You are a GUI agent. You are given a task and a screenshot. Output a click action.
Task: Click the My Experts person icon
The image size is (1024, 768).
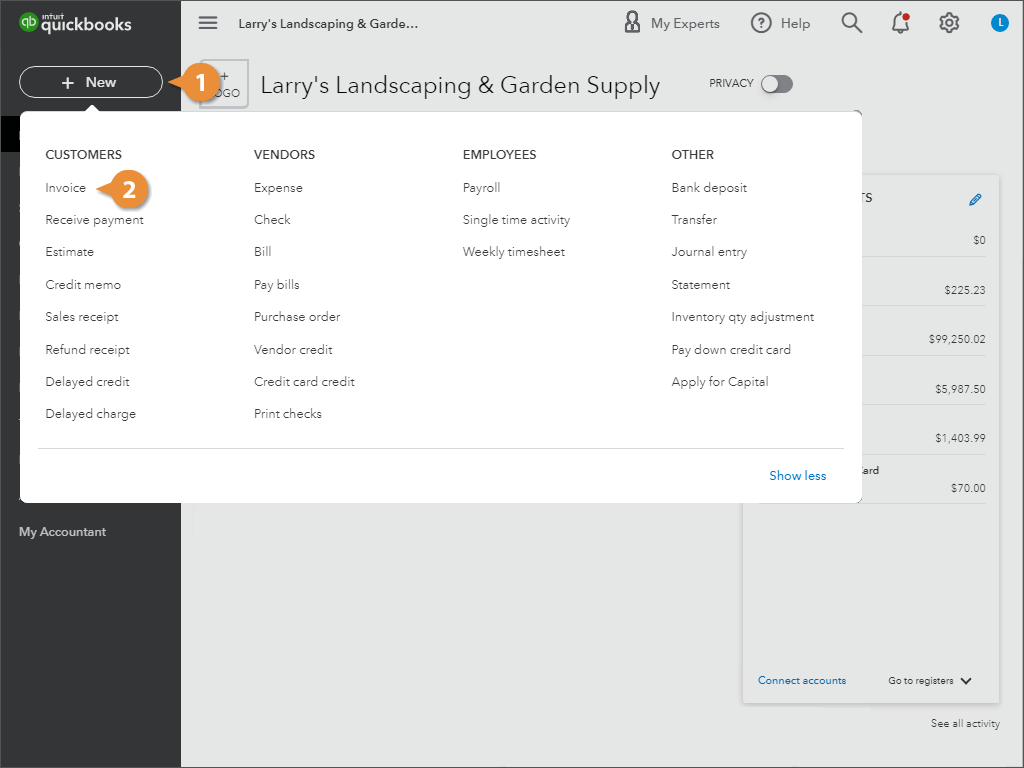tap(631, 22)
